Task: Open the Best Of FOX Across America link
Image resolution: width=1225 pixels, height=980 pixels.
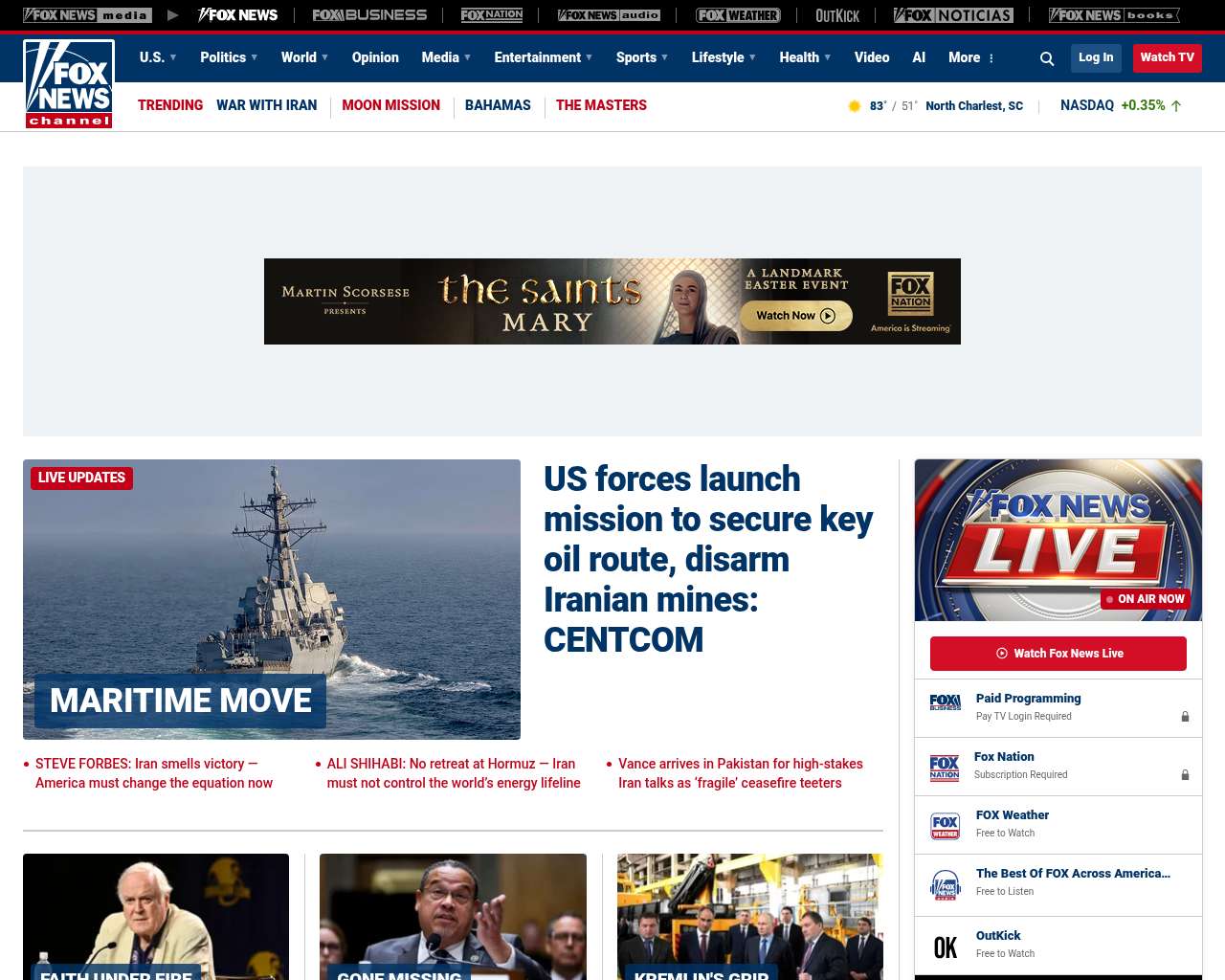Action: (x=1073, y=874)
